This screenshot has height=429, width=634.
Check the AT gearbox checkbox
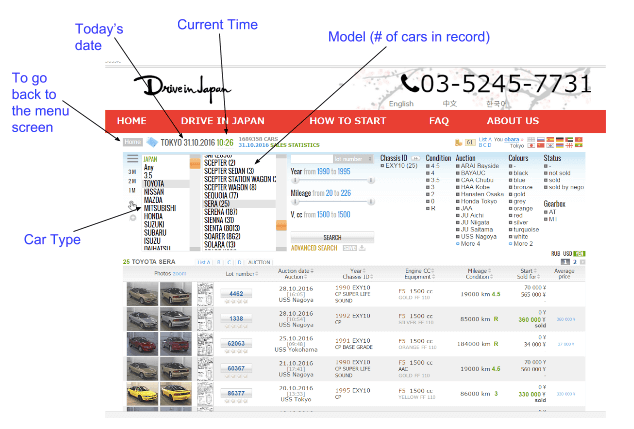[x=546, y=212]
